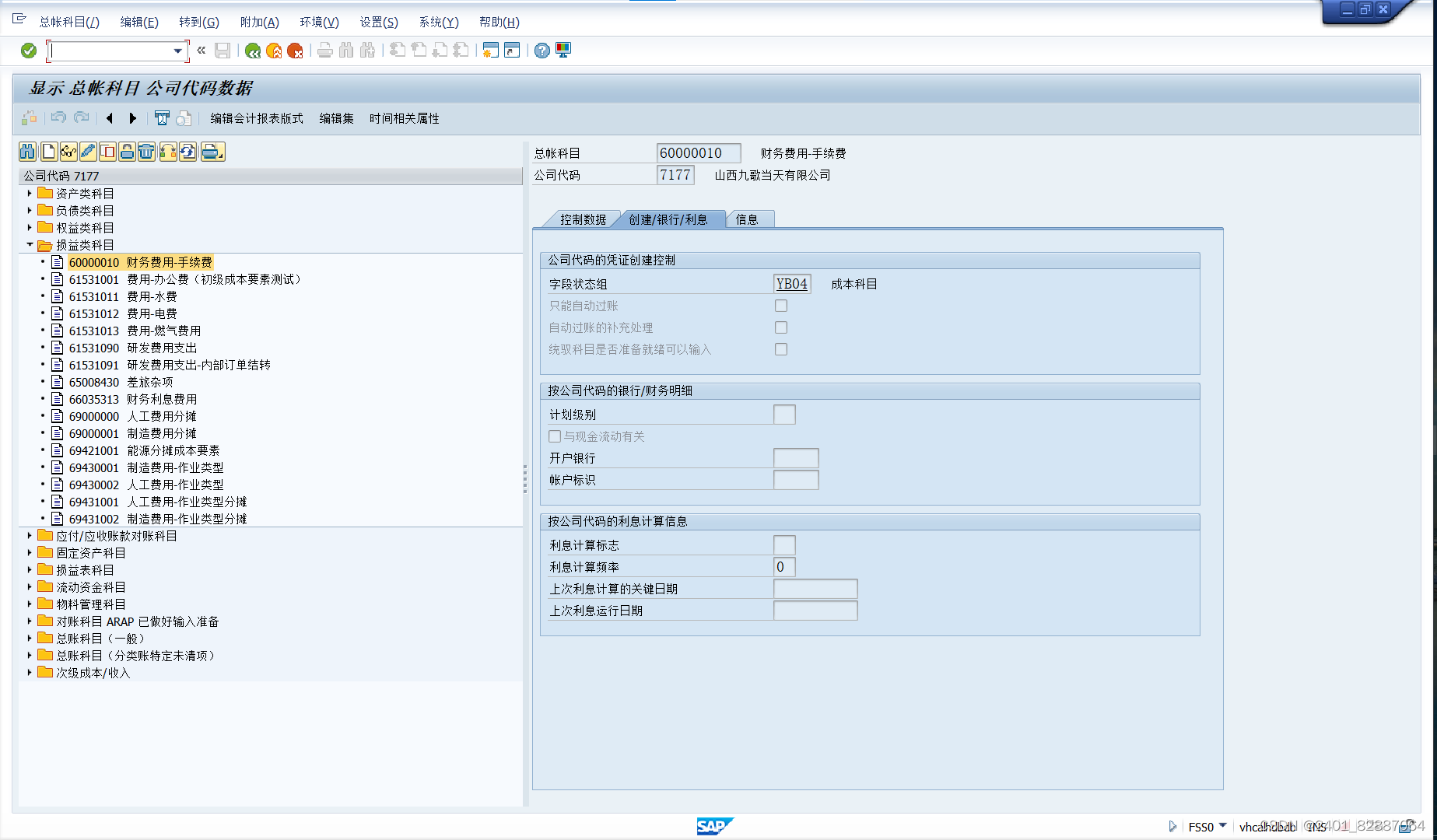Select the Create new account icon
Image resolution: width=1437 pixels, height=840 pixels.
click(48, 152)
